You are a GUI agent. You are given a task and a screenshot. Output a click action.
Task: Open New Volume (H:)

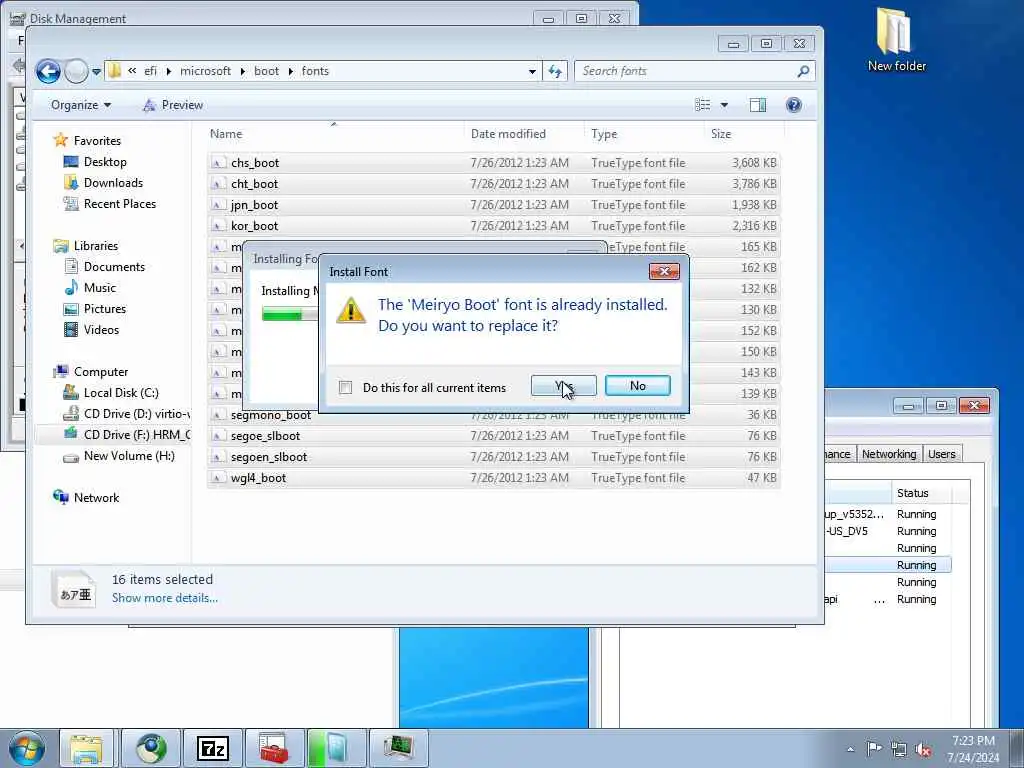tap(129, 456)
